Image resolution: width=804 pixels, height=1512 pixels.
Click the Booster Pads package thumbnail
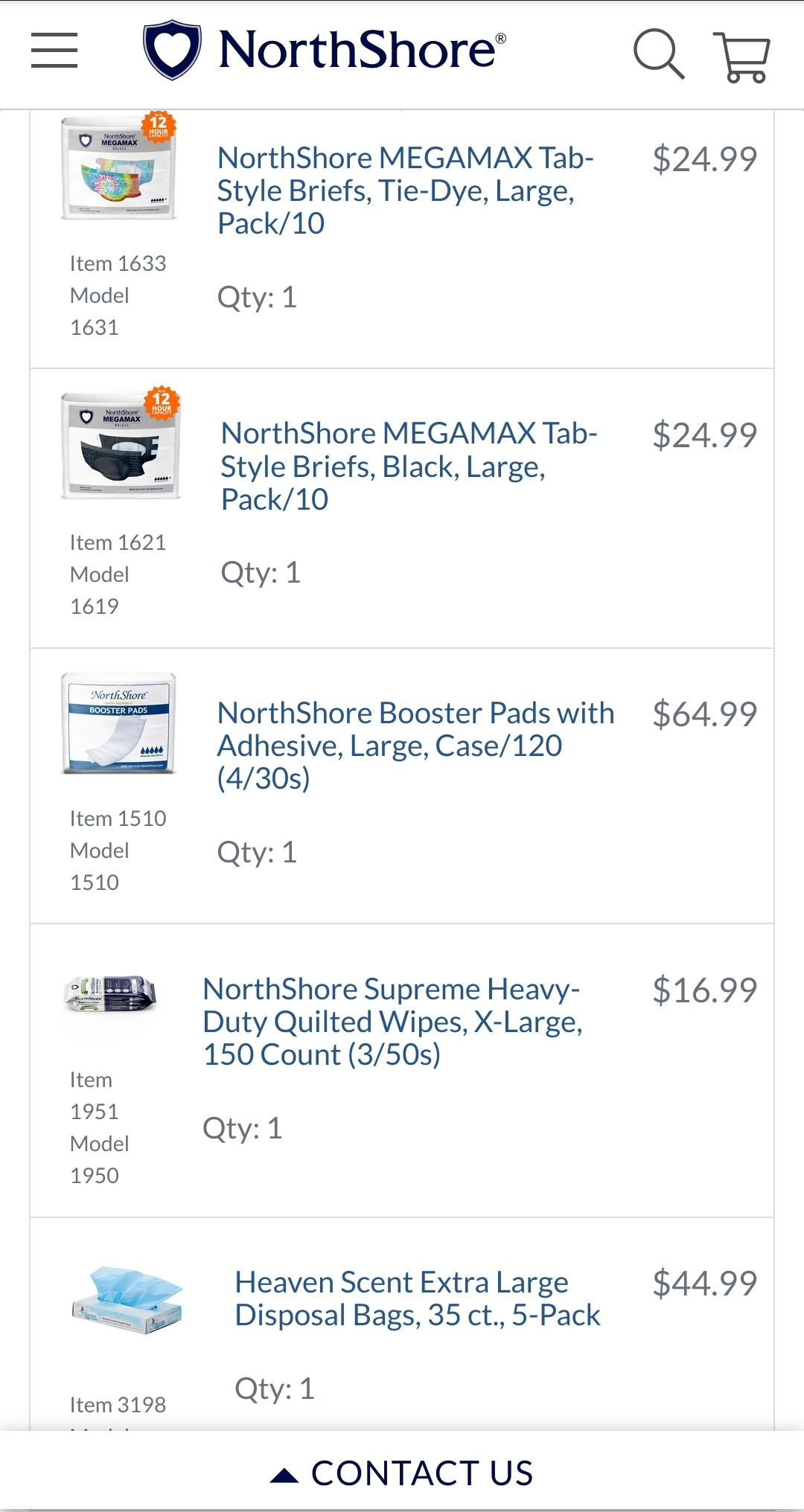119,723
